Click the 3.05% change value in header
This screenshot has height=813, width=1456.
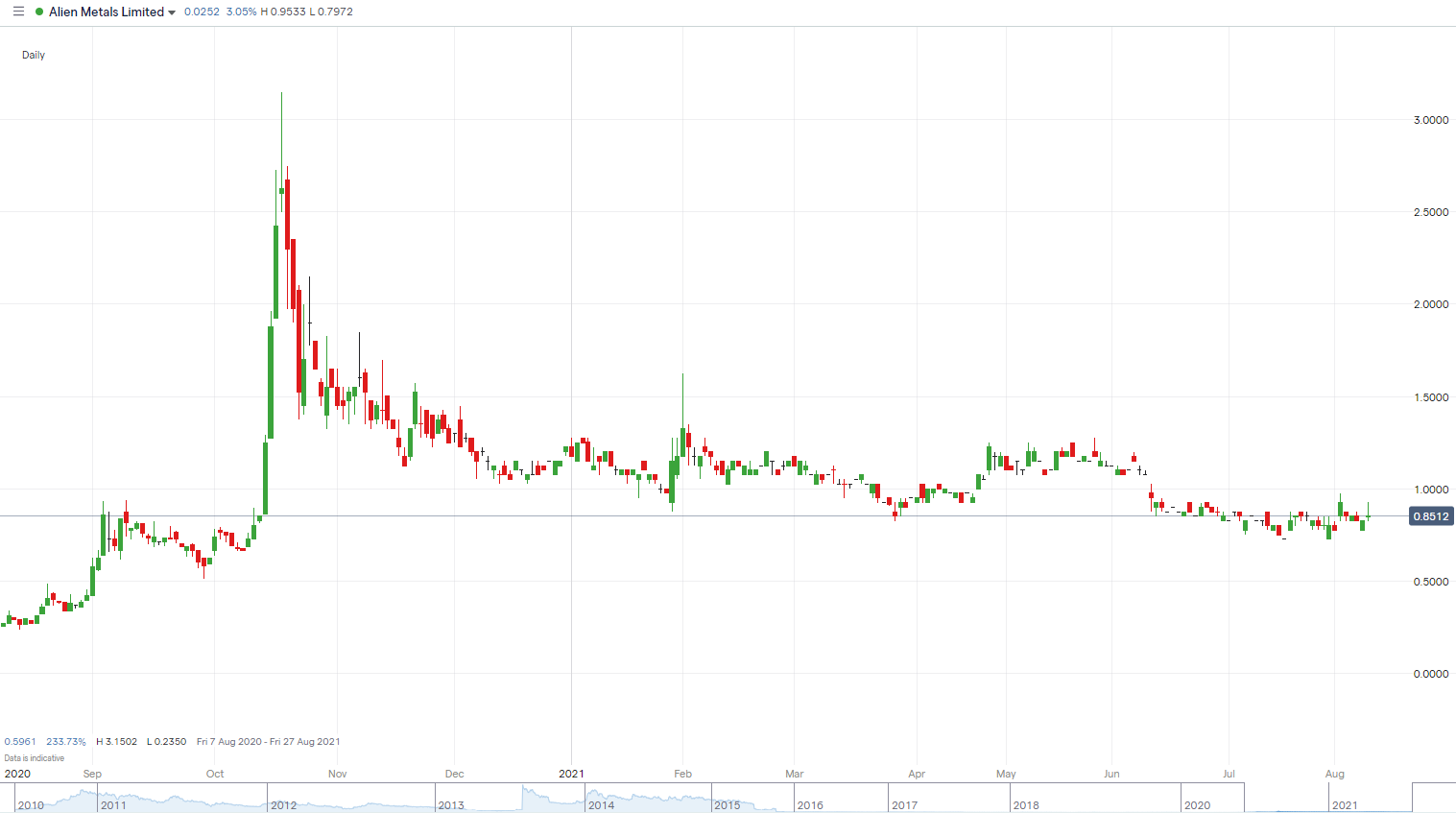tap(241, 12)
